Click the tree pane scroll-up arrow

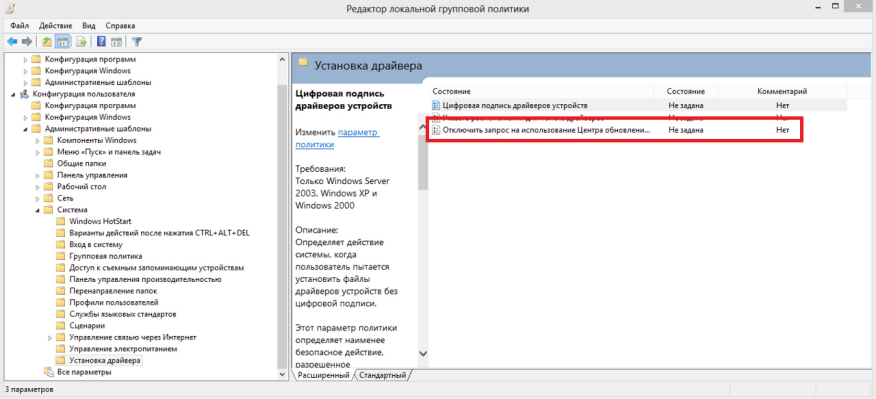pyautogui.click(x=282, y=59)
